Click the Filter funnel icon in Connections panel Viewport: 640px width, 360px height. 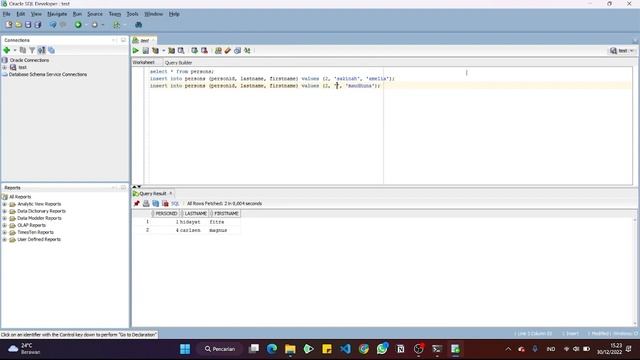[32, 50]
